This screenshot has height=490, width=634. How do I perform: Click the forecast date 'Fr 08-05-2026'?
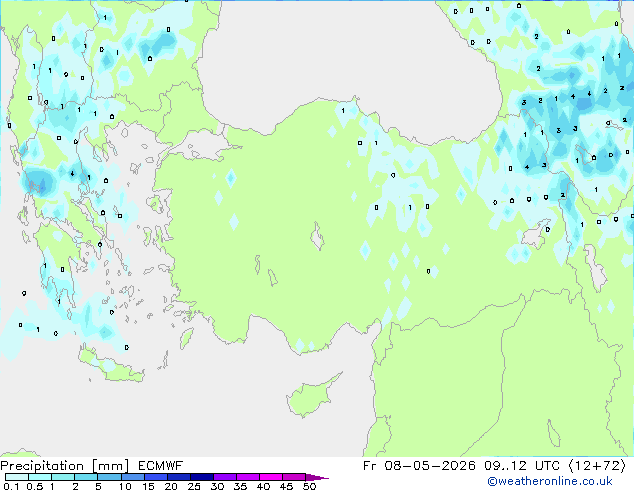[419, 466]
